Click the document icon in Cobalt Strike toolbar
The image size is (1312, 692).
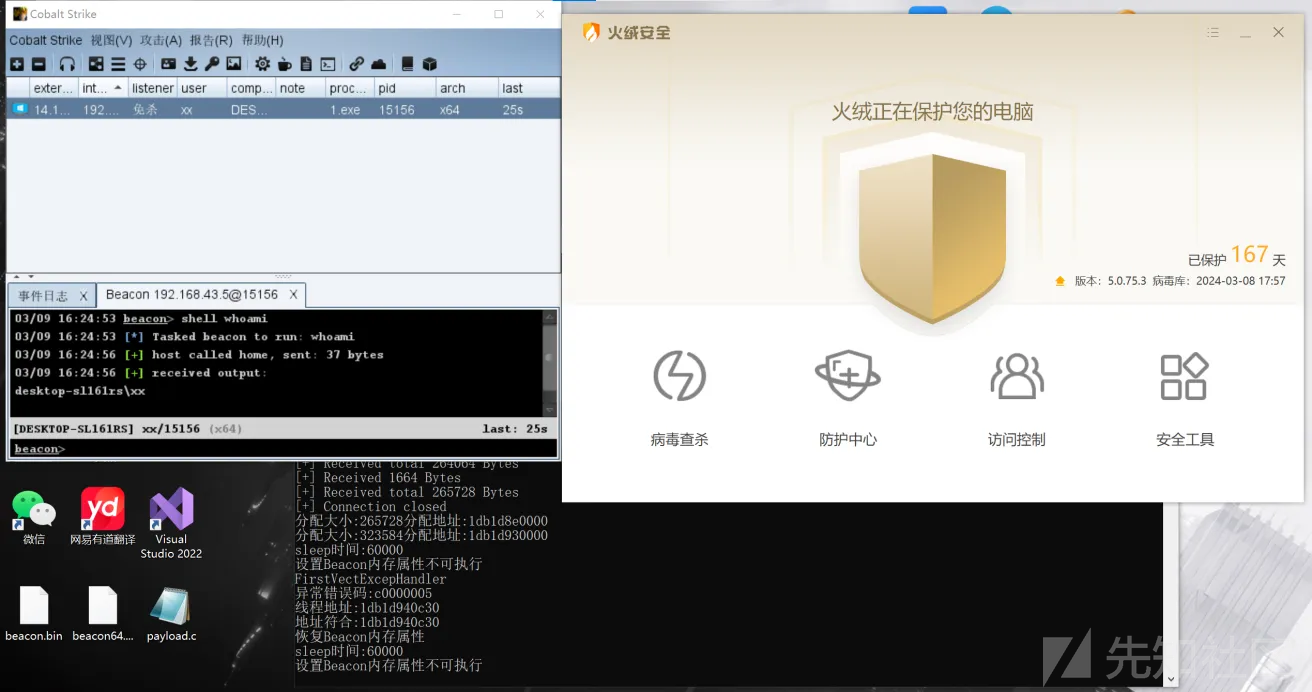point(306,64)
